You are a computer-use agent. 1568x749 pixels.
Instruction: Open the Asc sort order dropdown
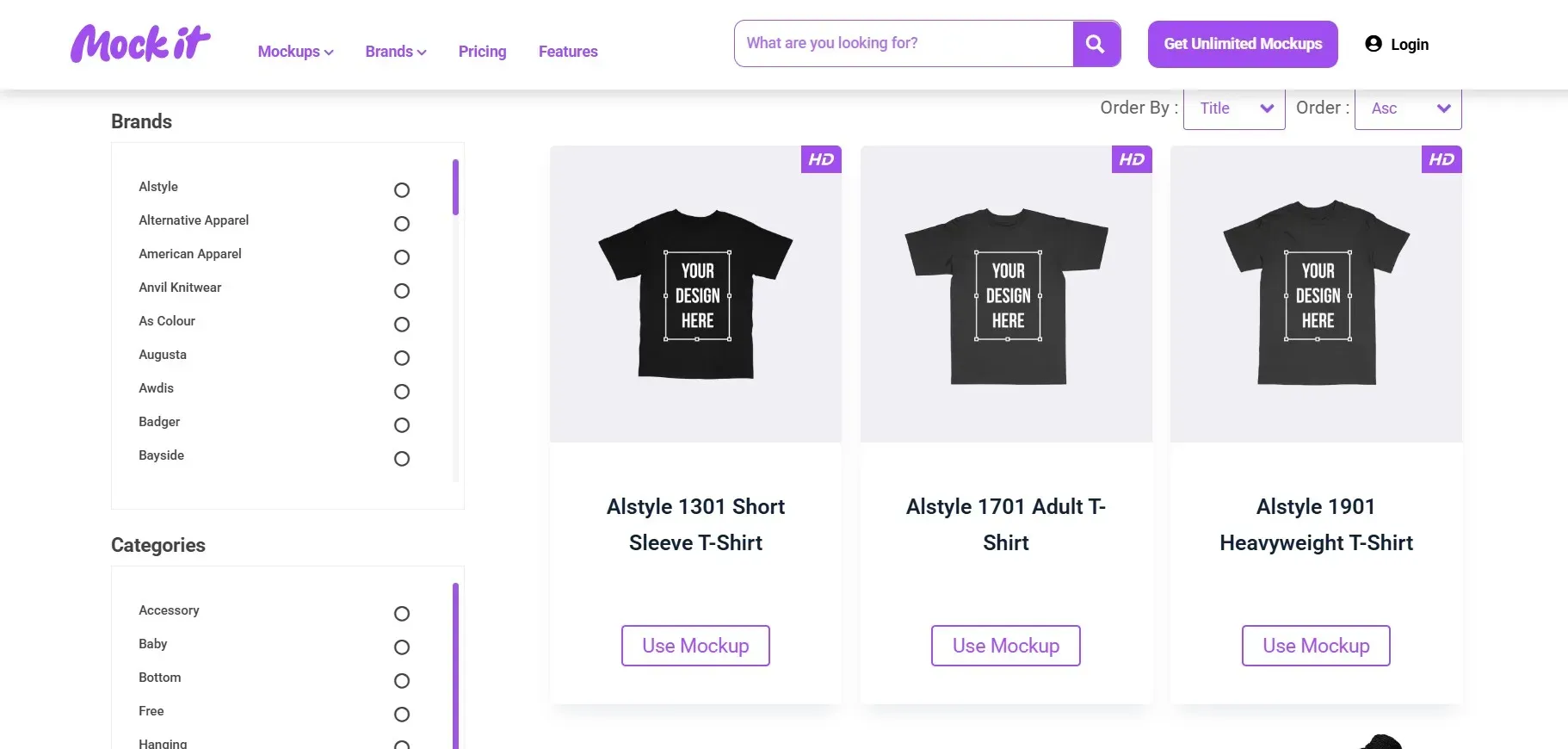(1408, 108)
